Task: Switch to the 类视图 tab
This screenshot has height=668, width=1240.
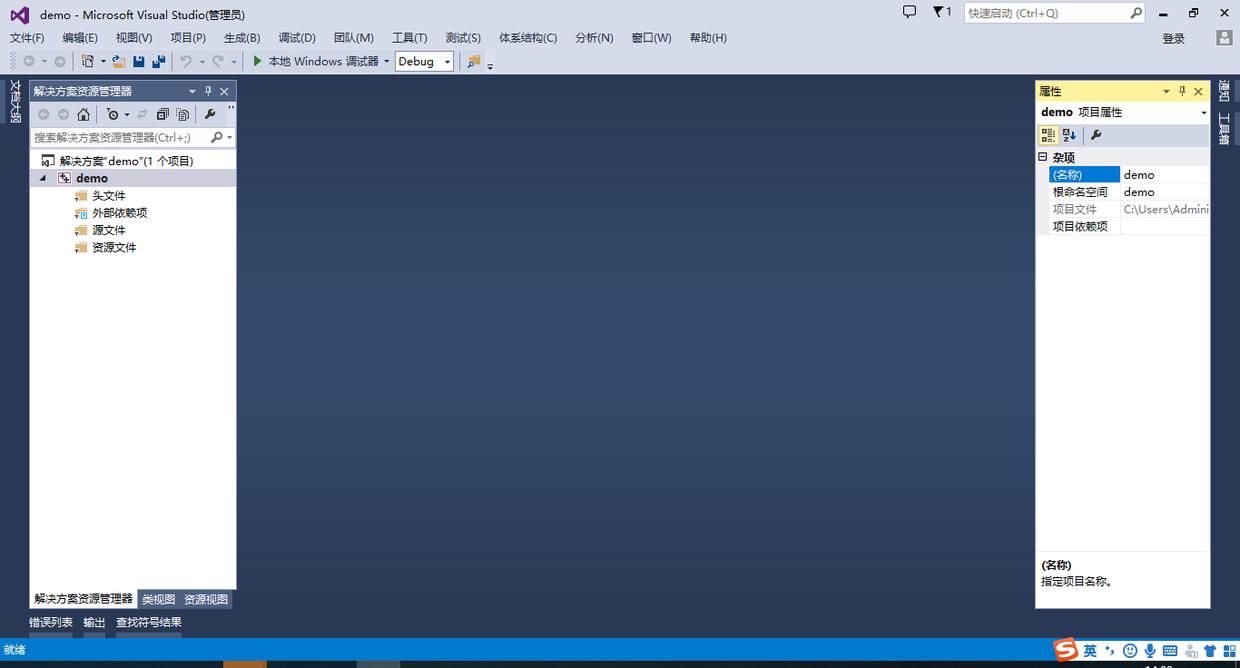Action: pyautogui.click(x=157, y=599)
